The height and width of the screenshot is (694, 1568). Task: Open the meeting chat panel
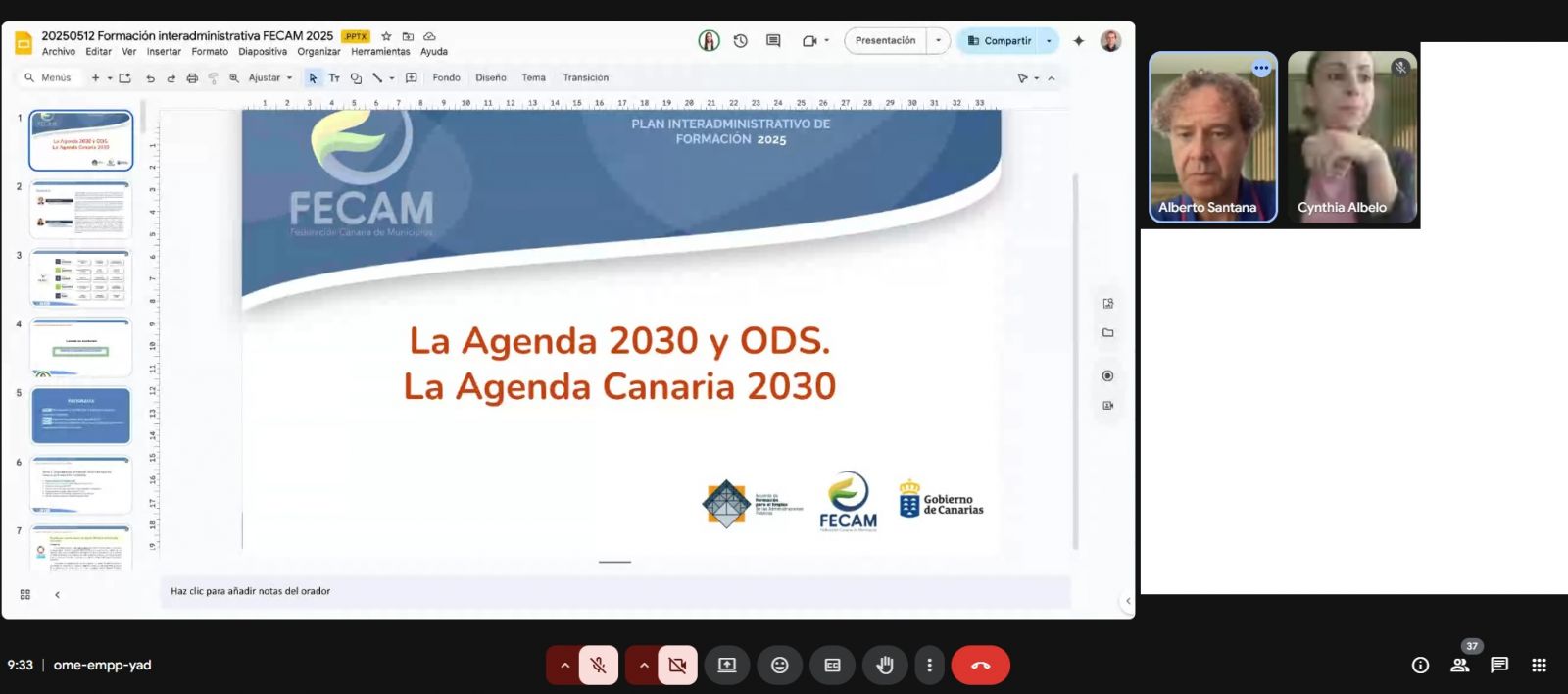tap(1498, 665)
